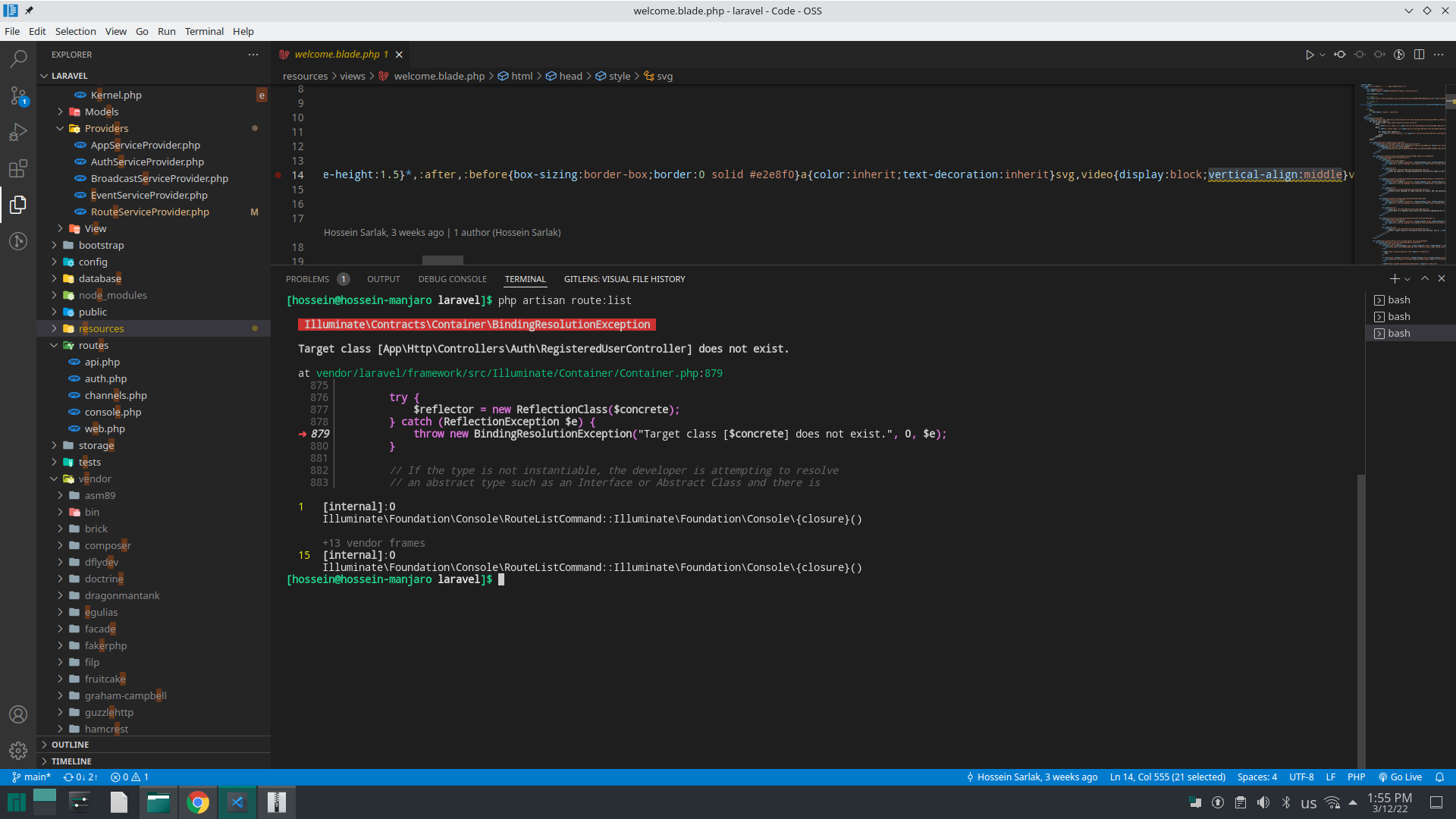Screen dimensions: 1456x819
Task: Switch to OUTPUT panel tab
Action: click(384, 279)
